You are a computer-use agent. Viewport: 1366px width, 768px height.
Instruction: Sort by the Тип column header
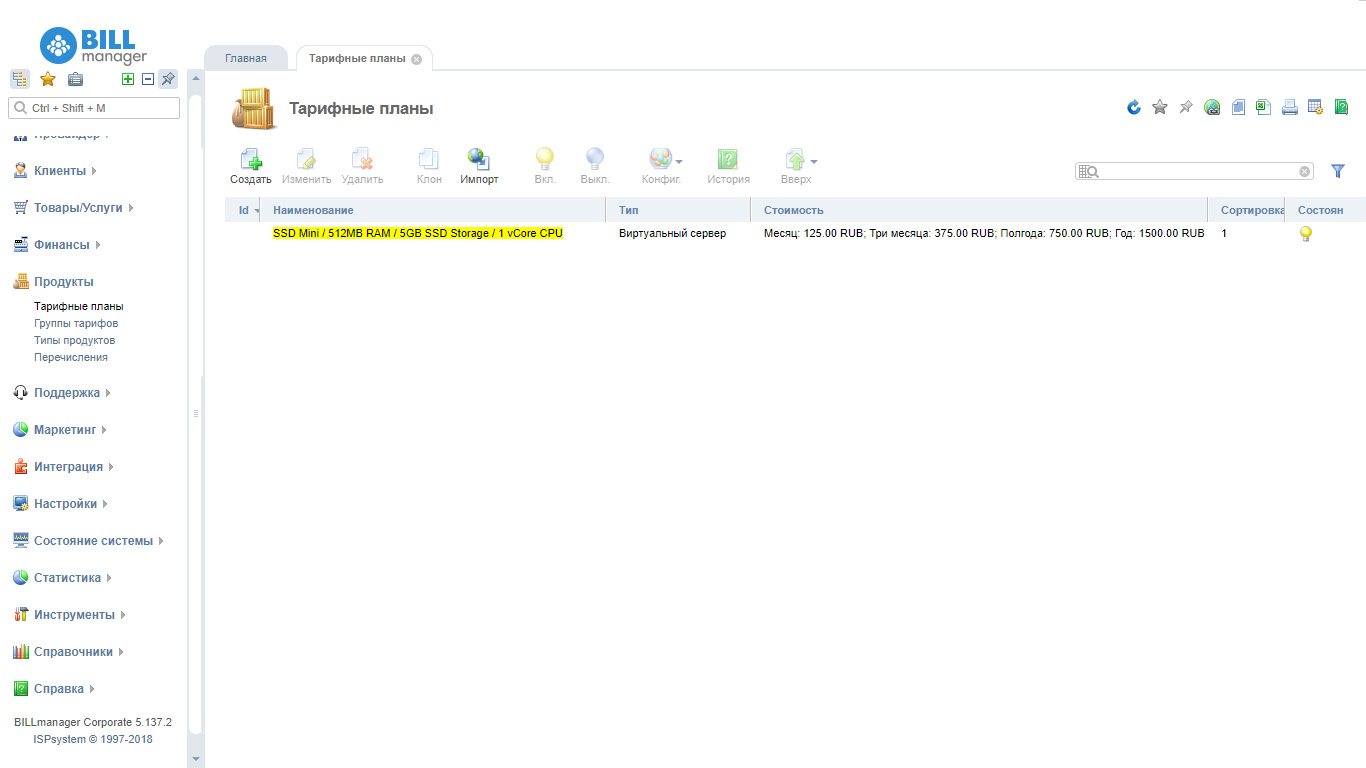tap(678, 210)
